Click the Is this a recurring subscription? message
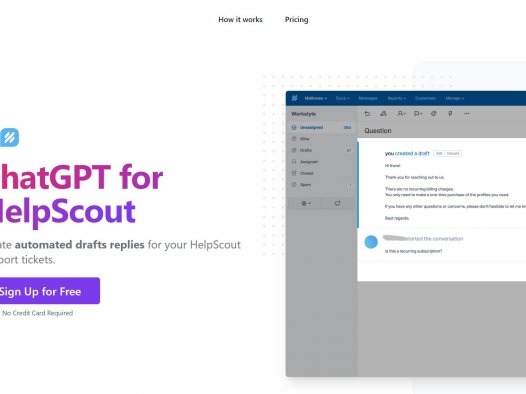The image size is (526, 394). tap(413, 251)
